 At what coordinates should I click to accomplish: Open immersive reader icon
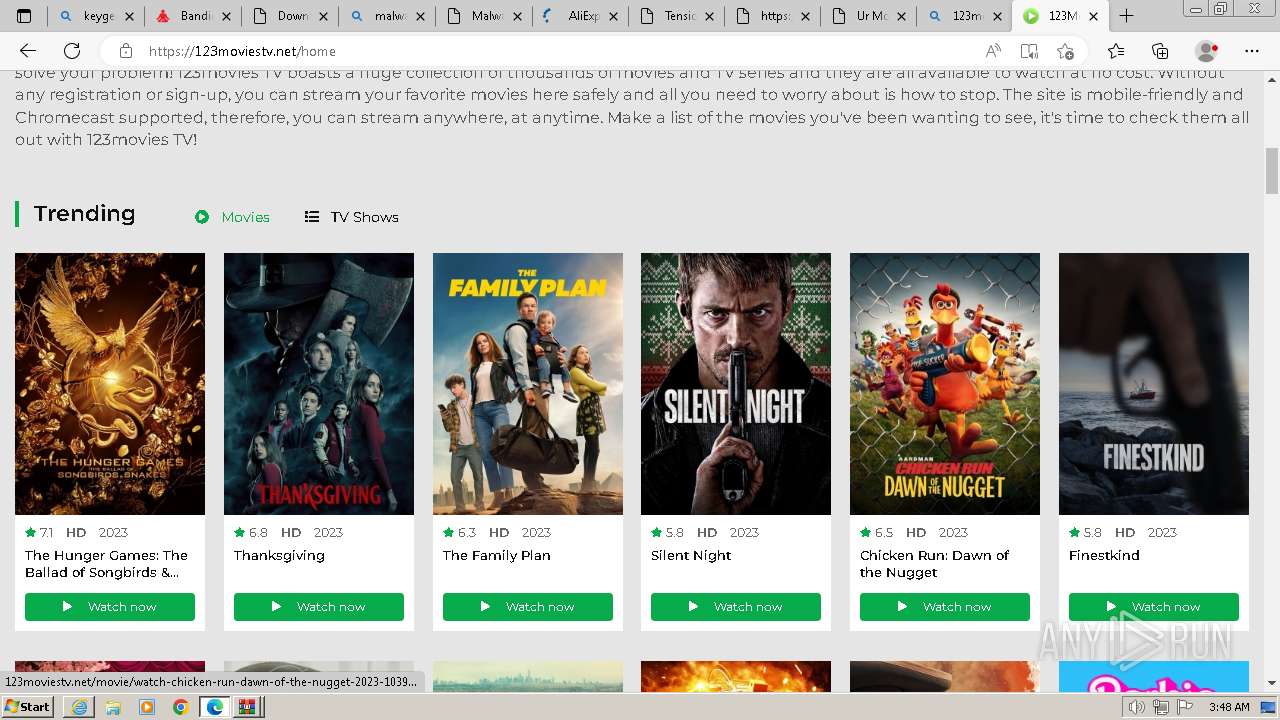[1029, 51]
